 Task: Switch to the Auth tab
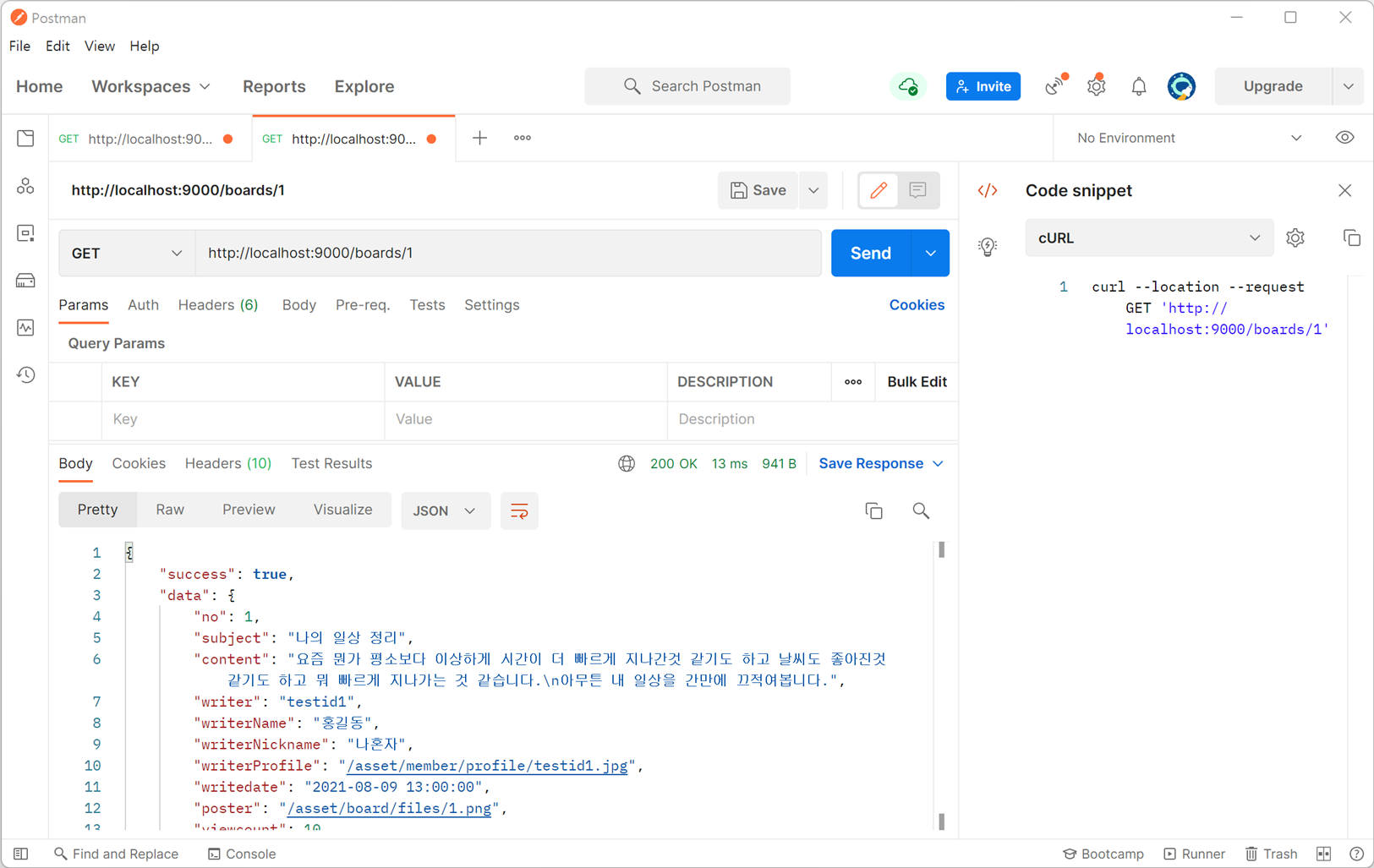[143, 305]
